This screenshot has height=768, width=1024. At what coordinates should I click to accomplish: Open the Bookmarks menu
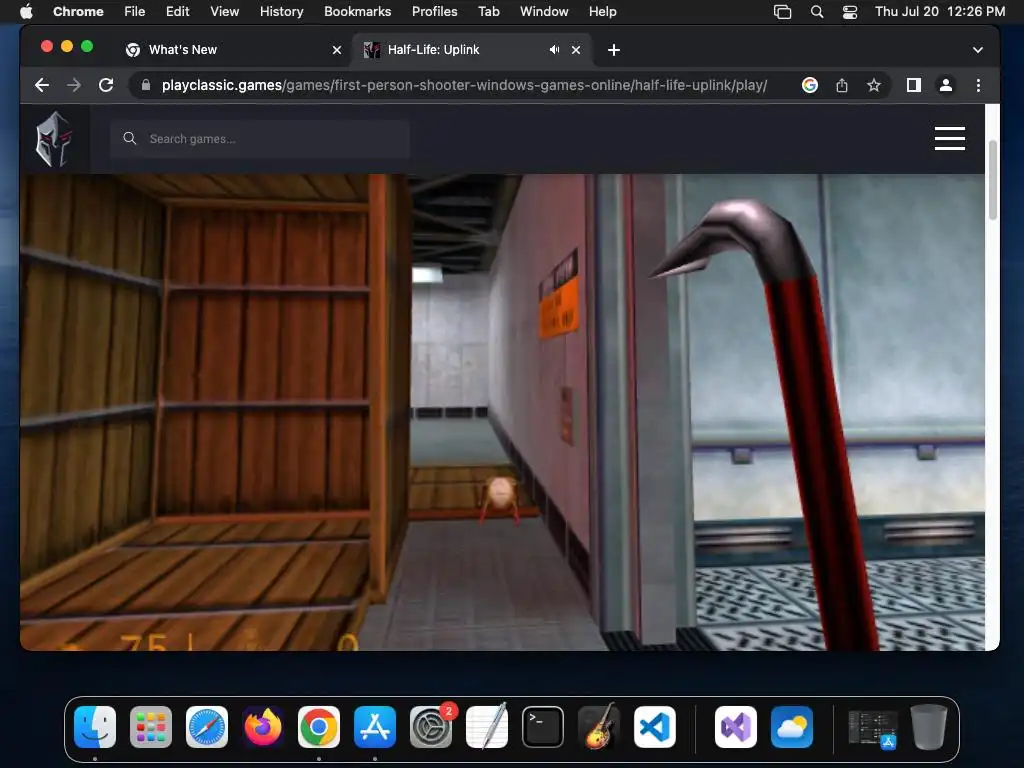357,11
